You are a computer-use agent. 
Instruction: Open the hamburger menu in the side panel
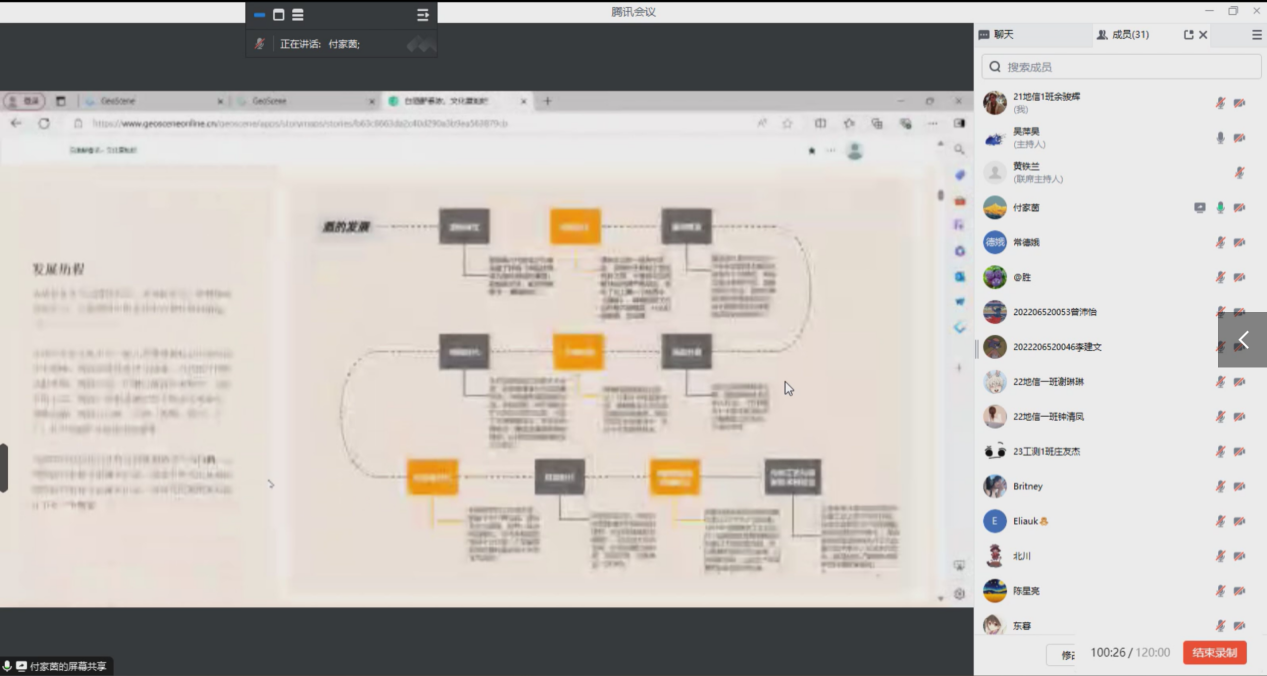point(1257,35)
